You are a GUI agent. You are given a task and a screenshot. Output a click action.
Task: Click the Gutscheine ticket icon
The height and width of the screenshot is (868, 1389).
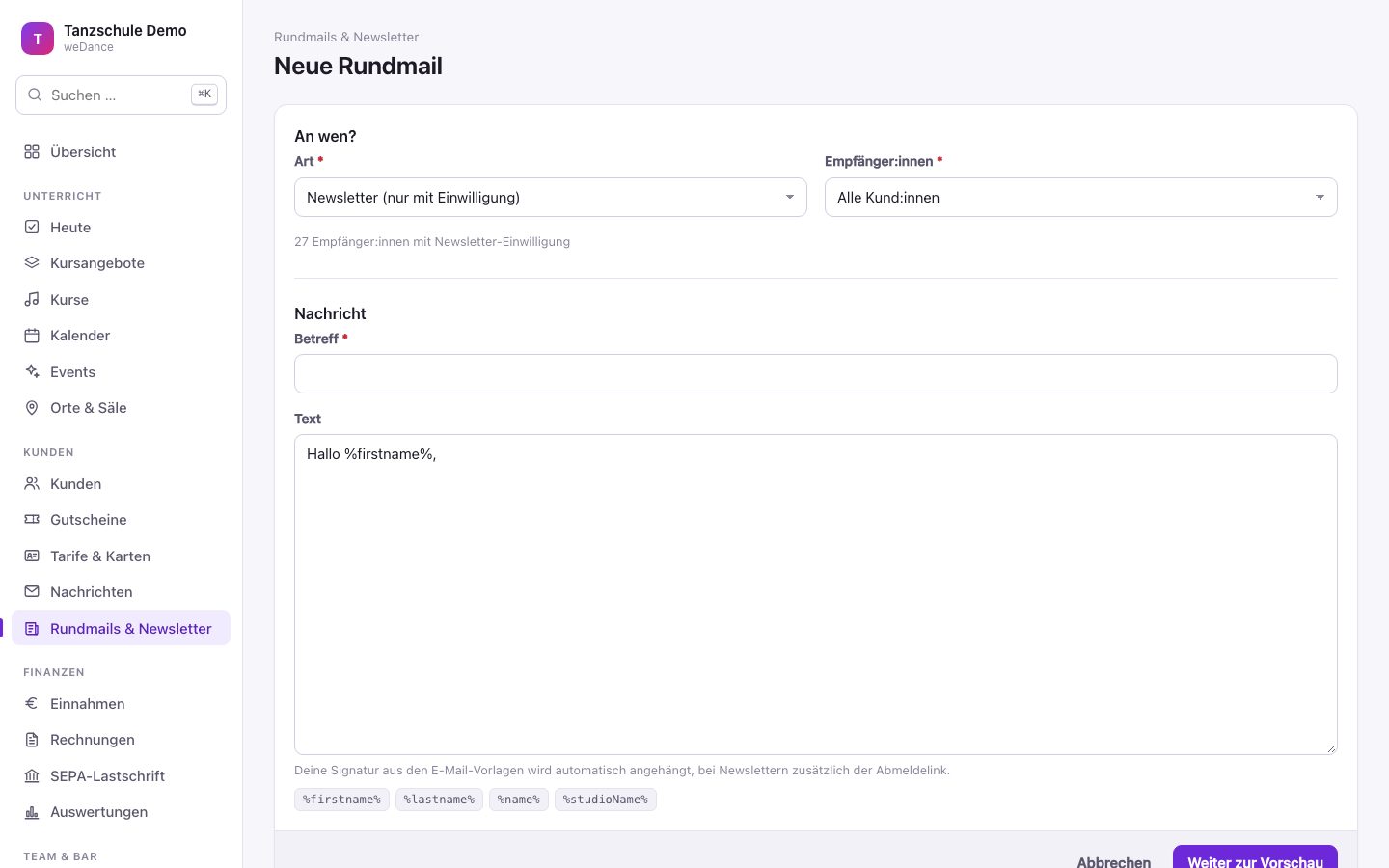click(x=32, y=519)
